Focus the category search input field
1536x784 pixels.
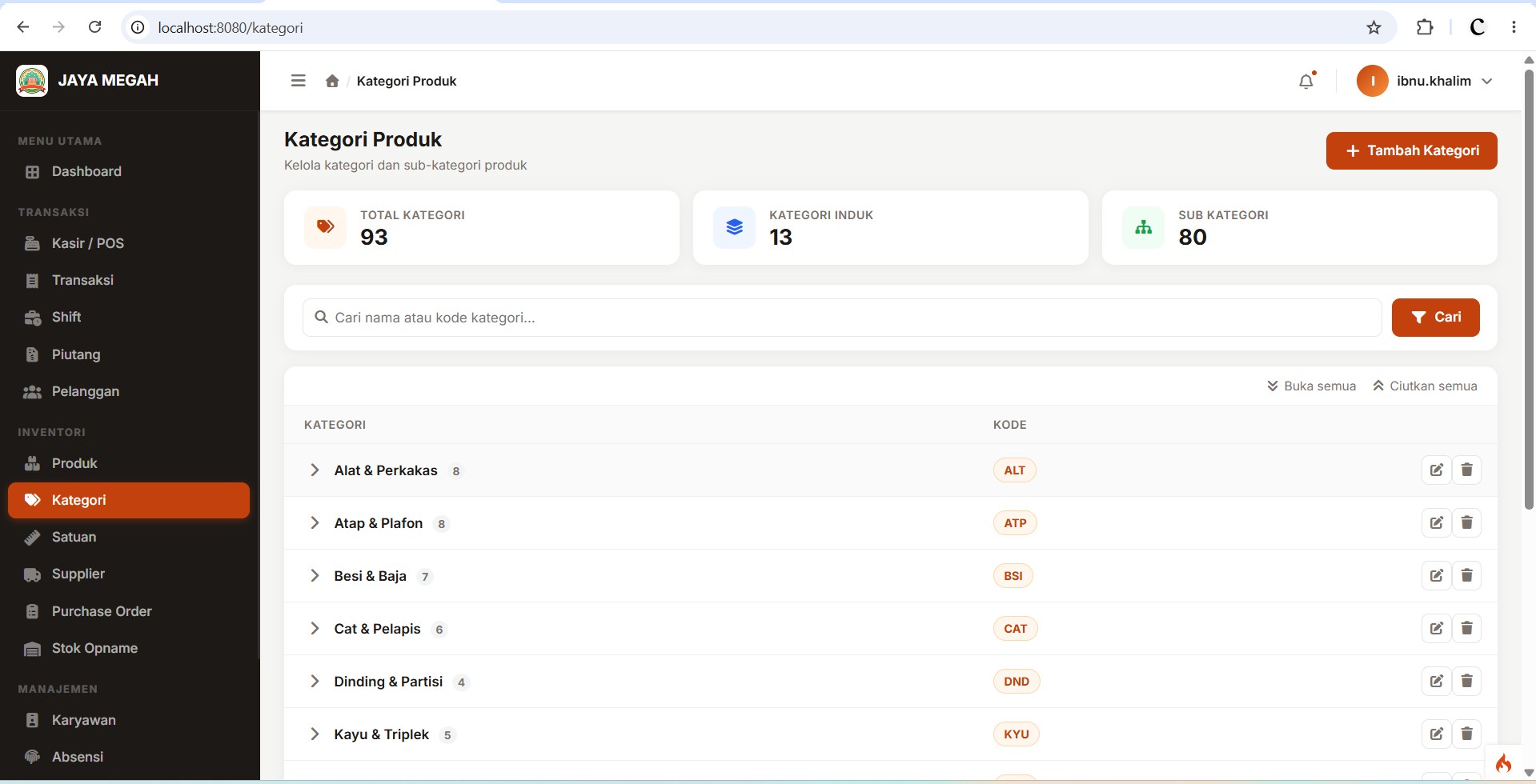[842, 318]
